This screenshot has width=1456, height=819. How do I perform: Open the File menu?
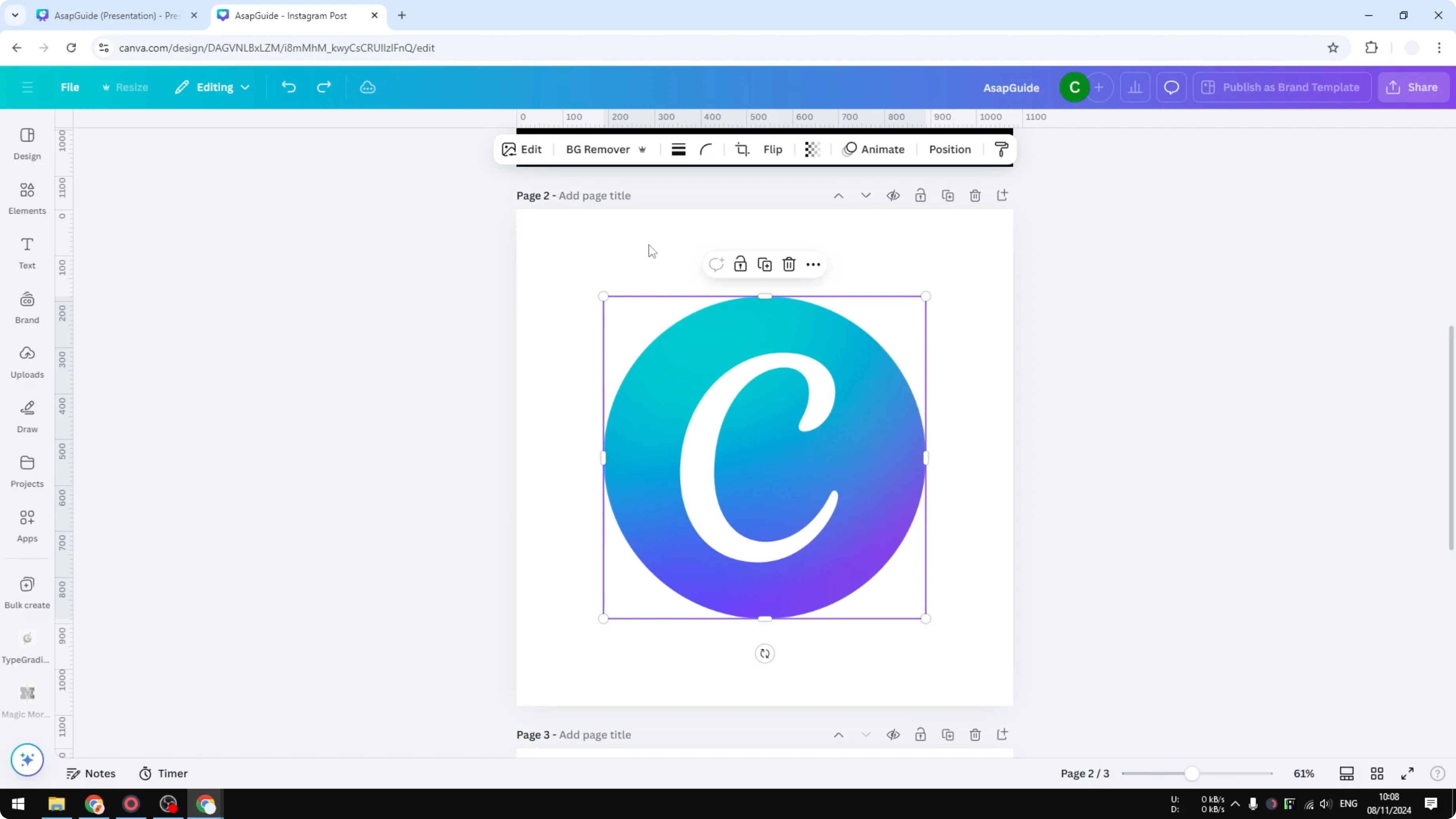pyautogui.click(x=70, y=87)
